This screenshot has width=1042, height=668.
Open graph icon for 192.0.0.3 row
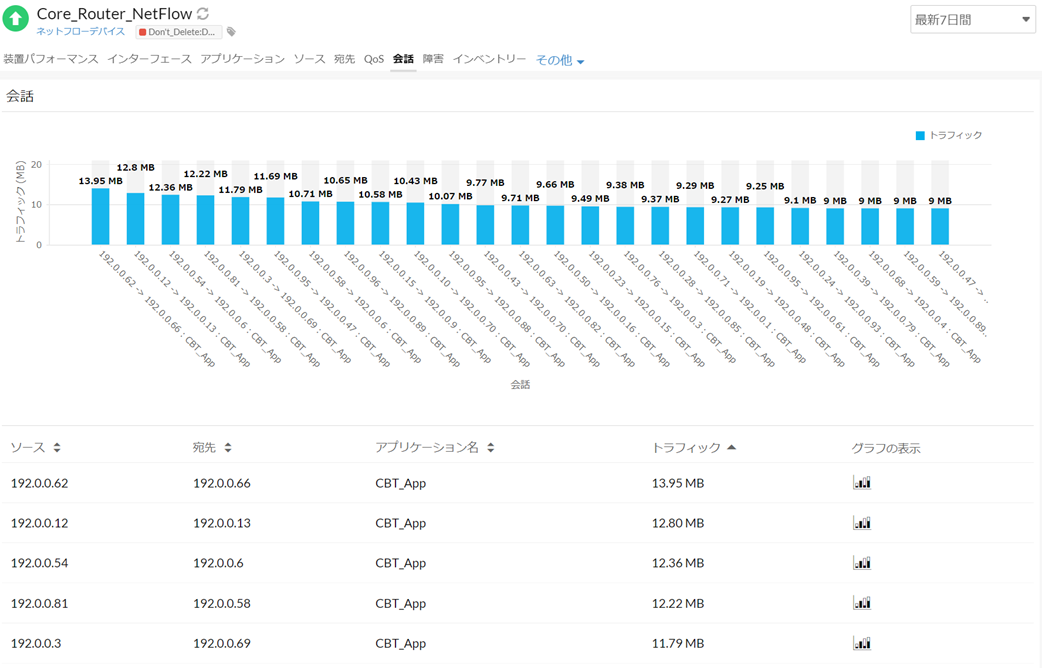tap(861, 643)
